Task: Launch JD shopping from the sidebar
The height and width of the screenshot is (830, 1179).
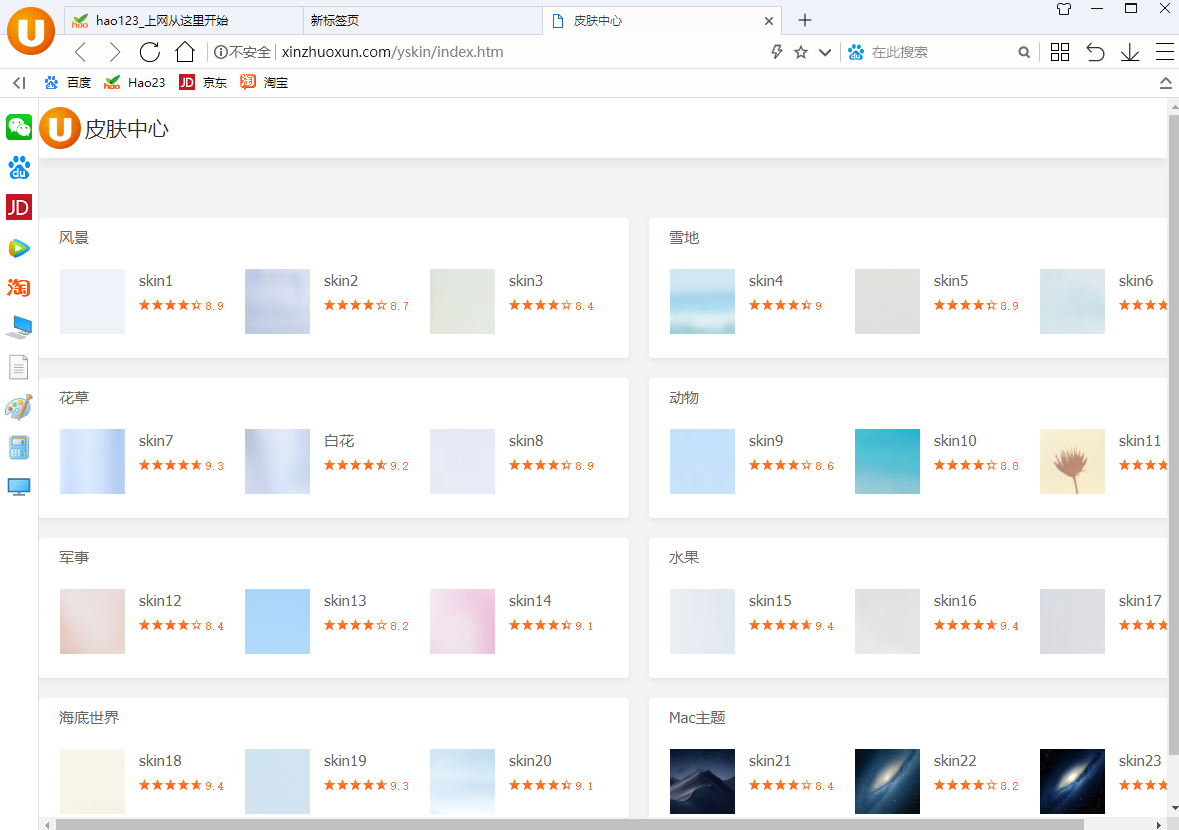Action: point(18,207)
